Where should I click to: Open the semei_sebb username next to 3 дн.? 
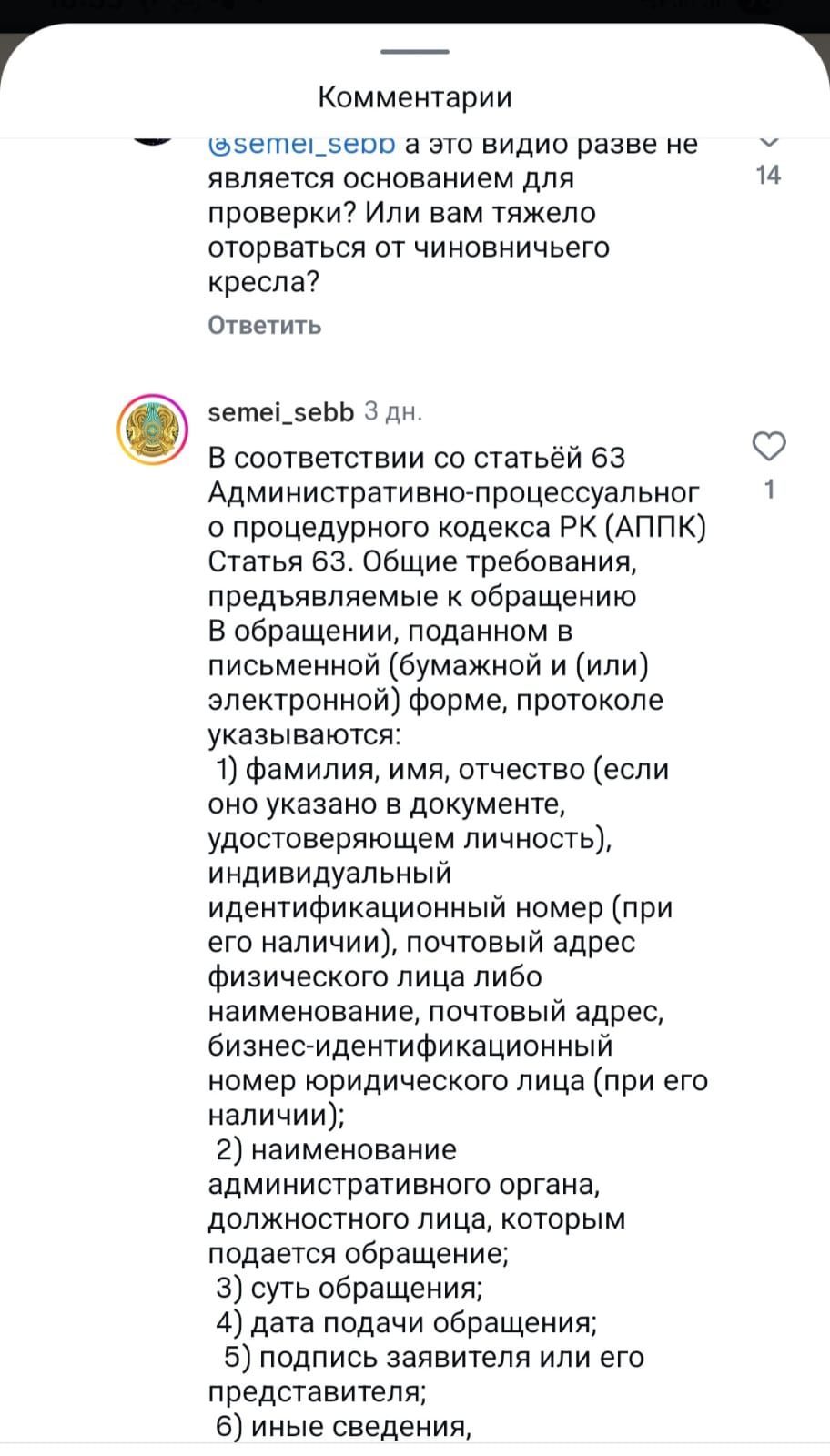tap(280, 412)
